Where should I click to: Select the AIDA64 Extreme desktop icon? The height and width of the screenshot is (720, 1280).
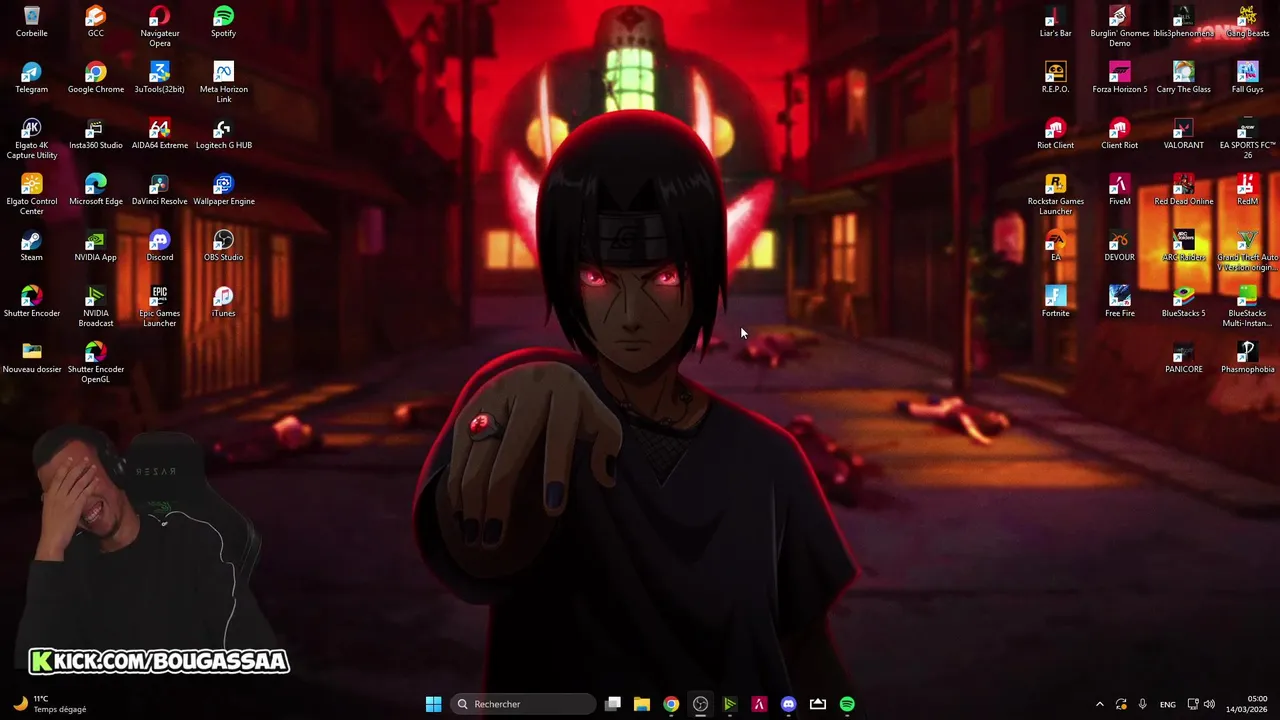[x=160, y=134]
